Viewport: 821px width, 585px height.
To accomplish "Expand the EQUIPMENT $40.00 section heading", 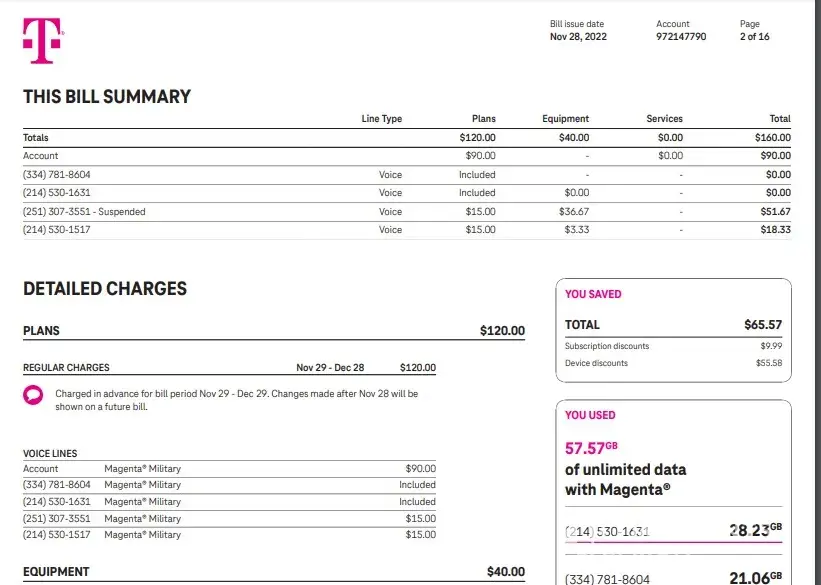I will (273, 572).
